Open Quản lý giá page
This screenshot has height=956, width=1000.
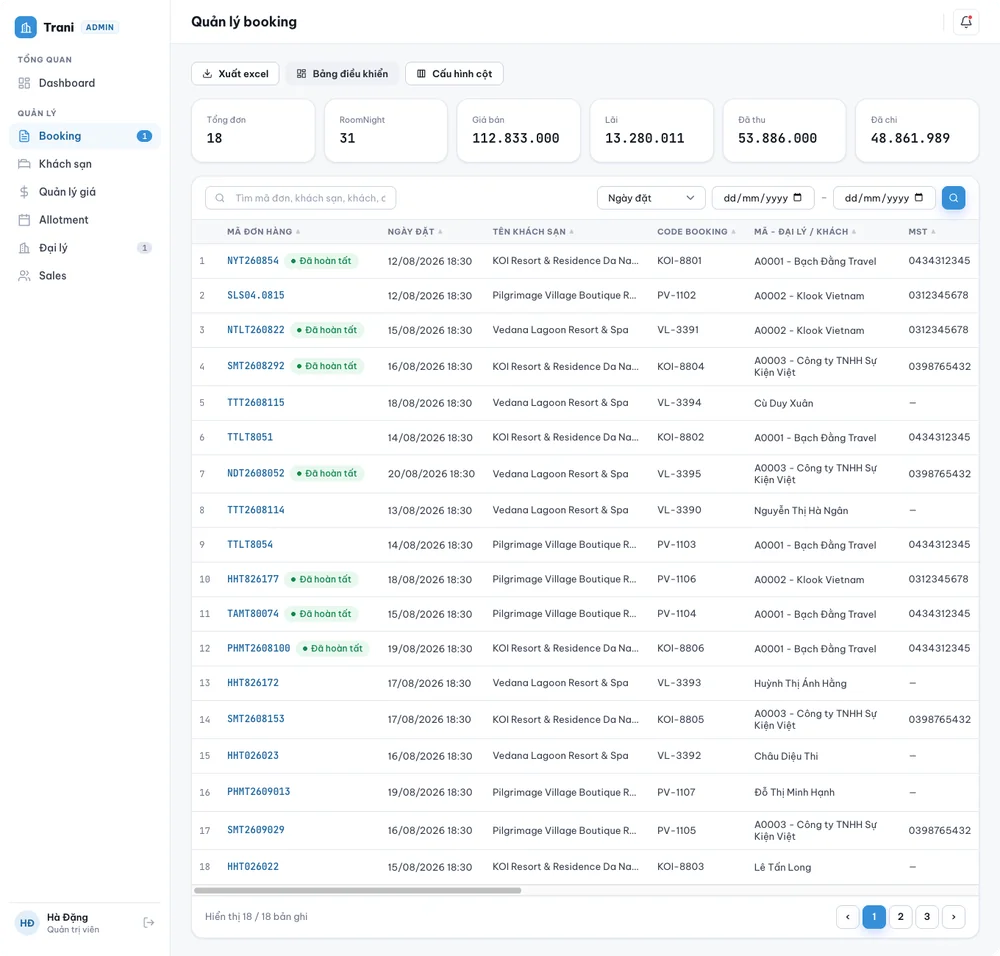pyautogui.click(x=85, y=192)
